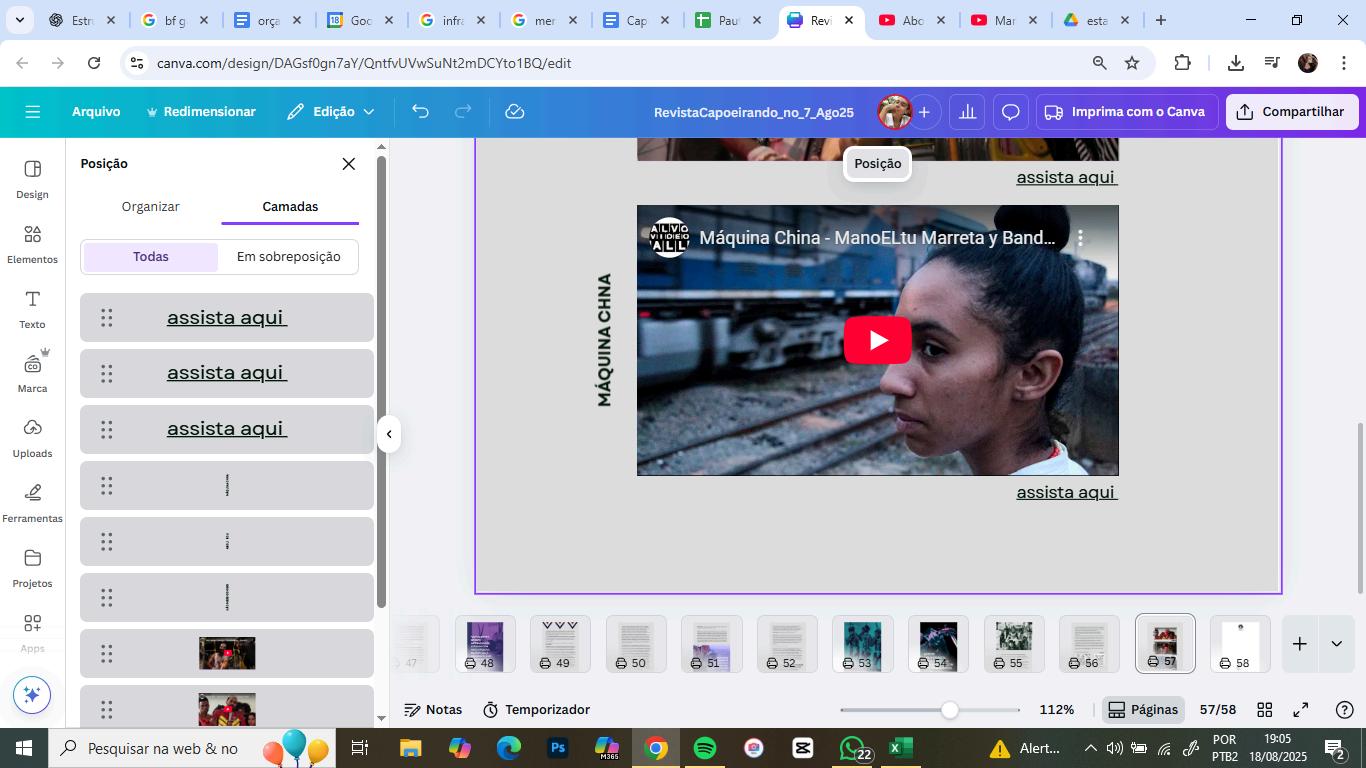The image size is (1366, 768).
Task: Close the Posição panel
Action: (348, 164)
